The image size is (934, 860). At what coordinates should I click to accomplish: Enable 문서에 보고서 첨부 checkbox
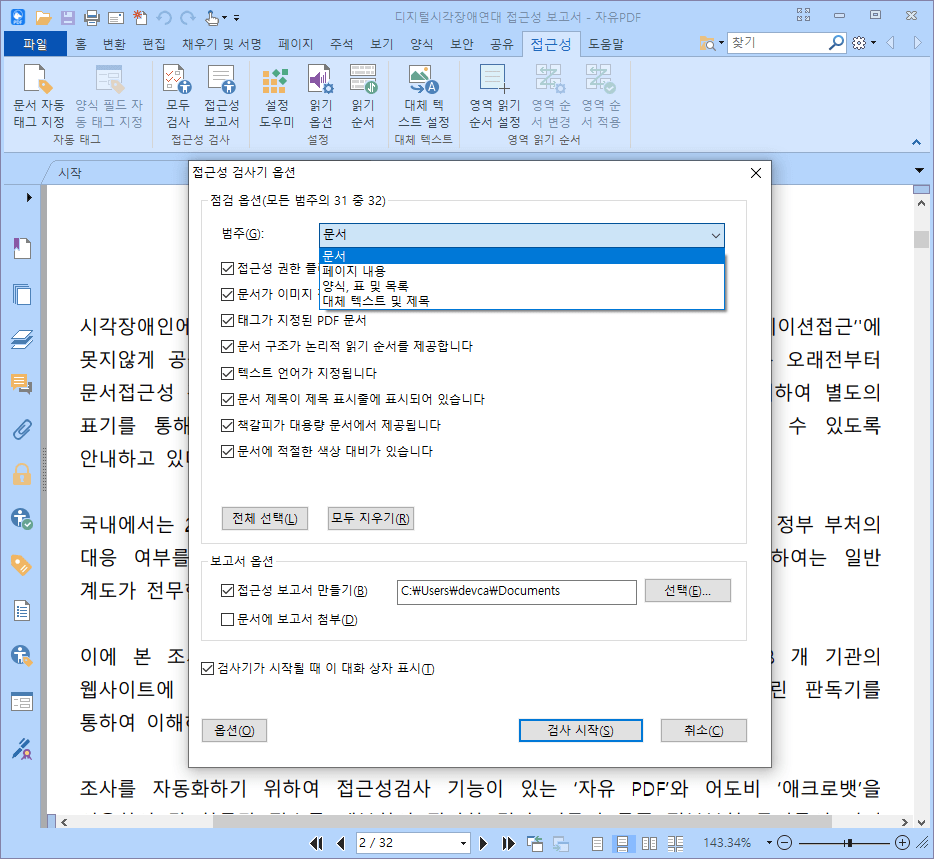point(227,619)
